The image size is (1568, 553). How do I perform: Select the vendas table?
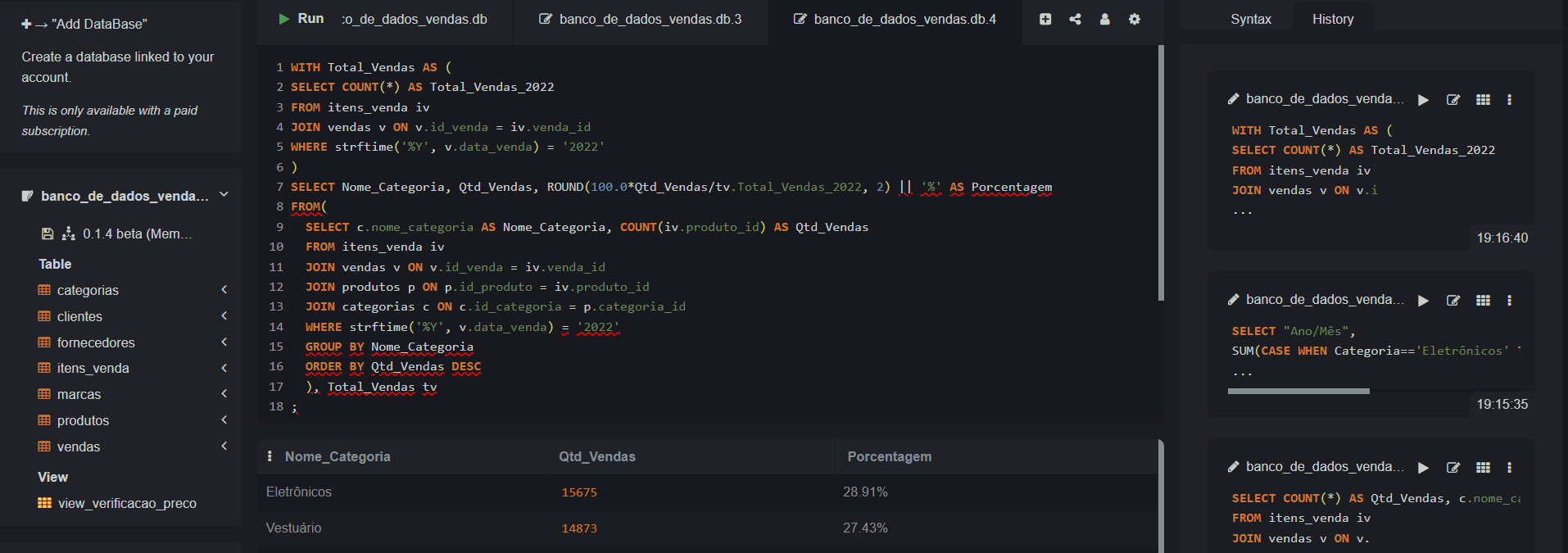[79, 446]
